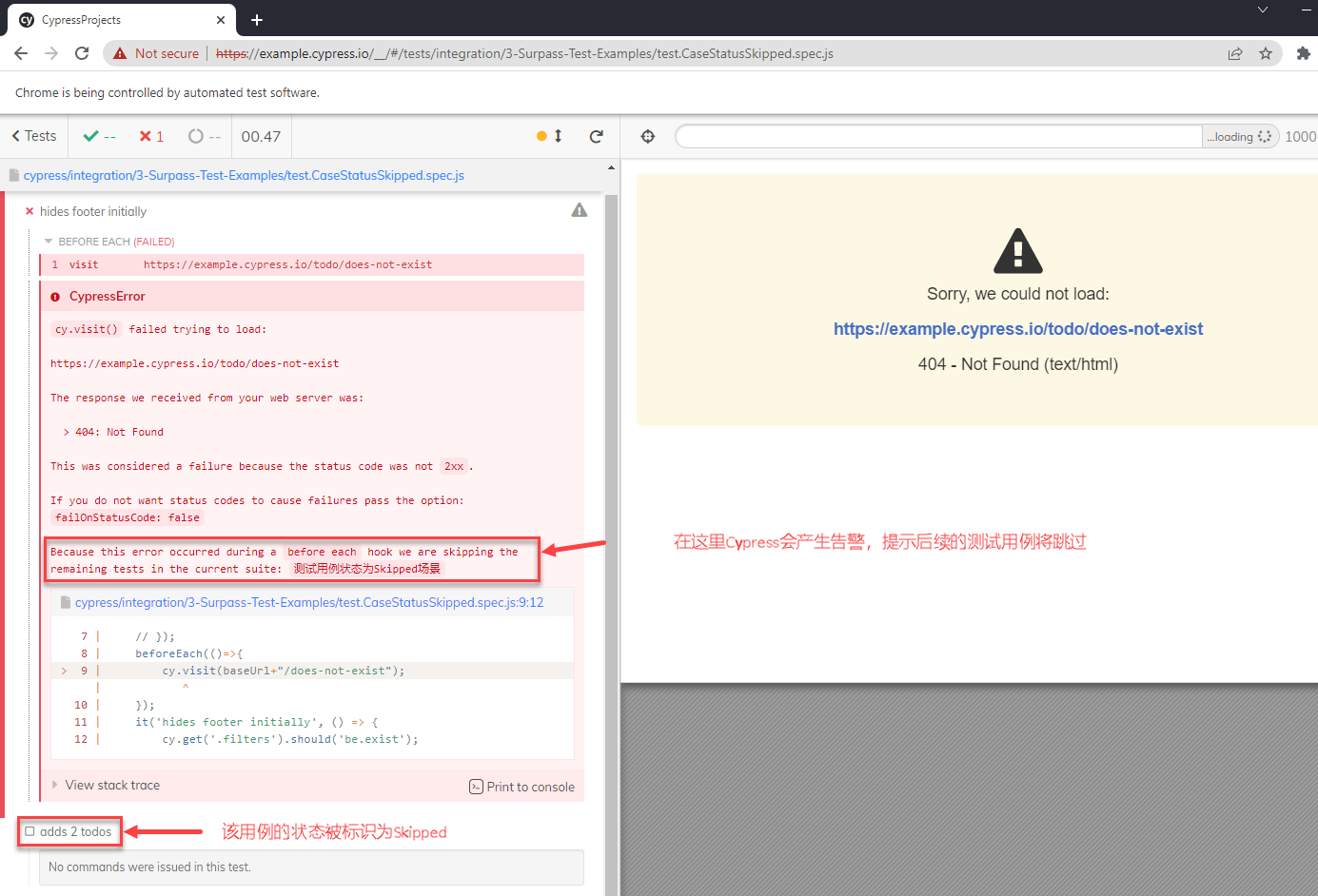Rerun all tests with restart icon

[597, 136]
